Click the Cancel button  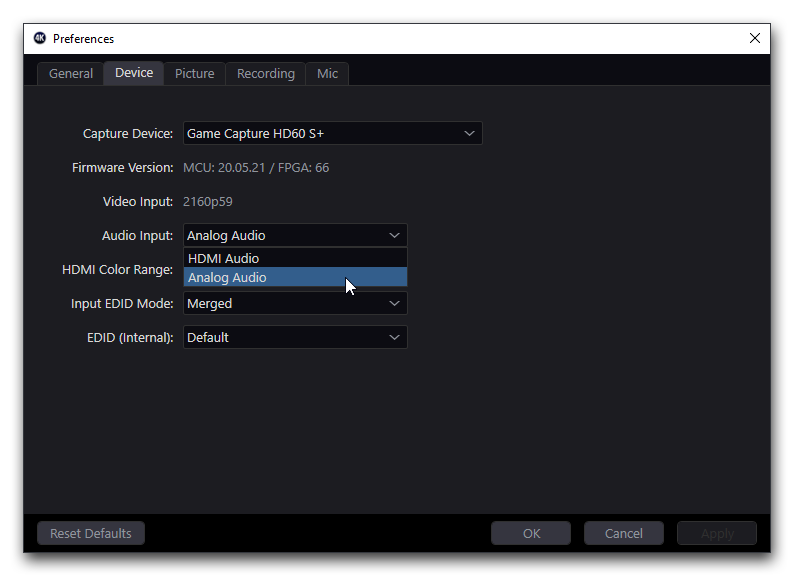point(624,533)
